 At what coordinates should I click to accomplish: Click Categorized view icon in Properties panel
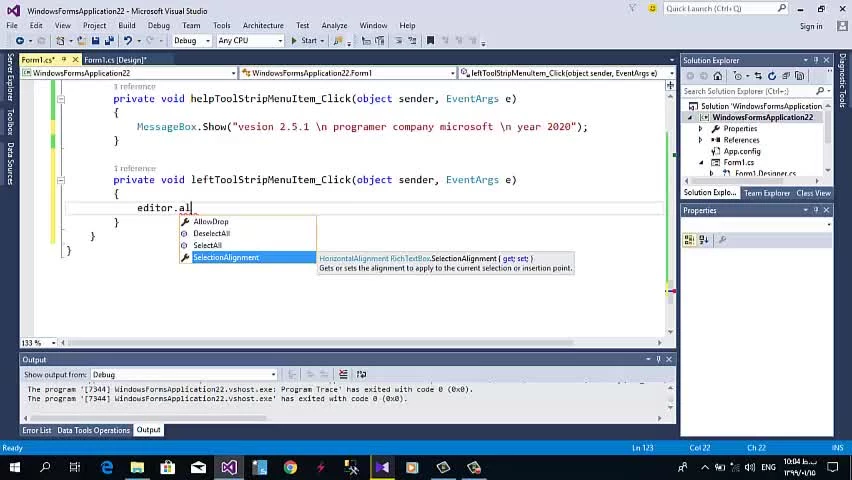(x=690, y=240)
